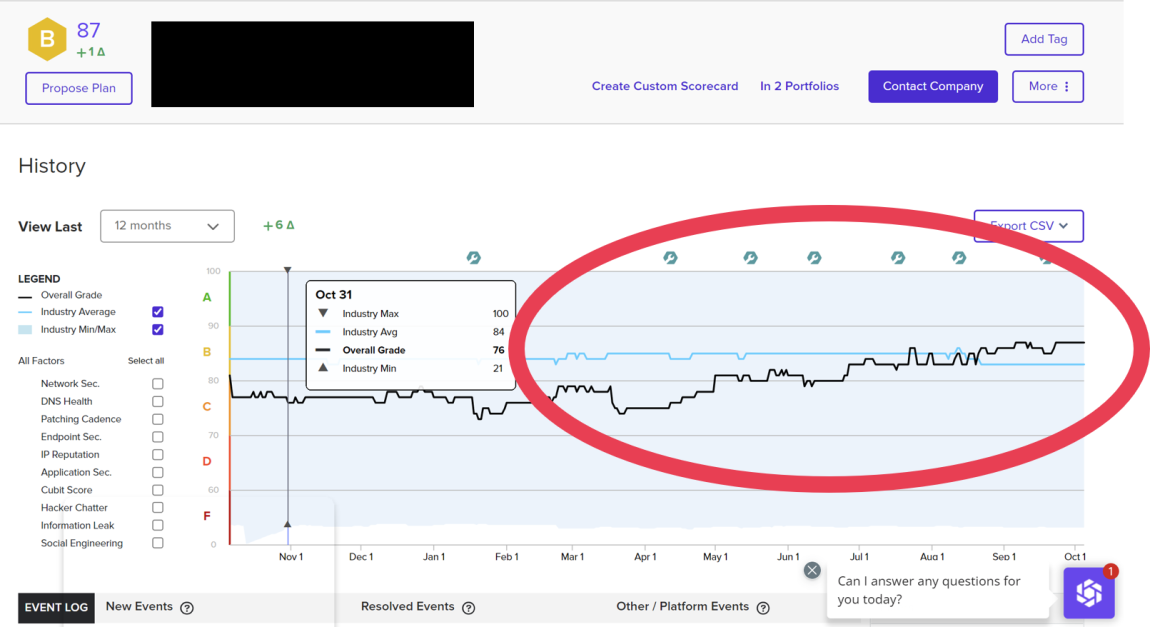The height and width of the screenshot is (627, 1150).
Task: Click the Contact Company button
Action: (933, 87)
